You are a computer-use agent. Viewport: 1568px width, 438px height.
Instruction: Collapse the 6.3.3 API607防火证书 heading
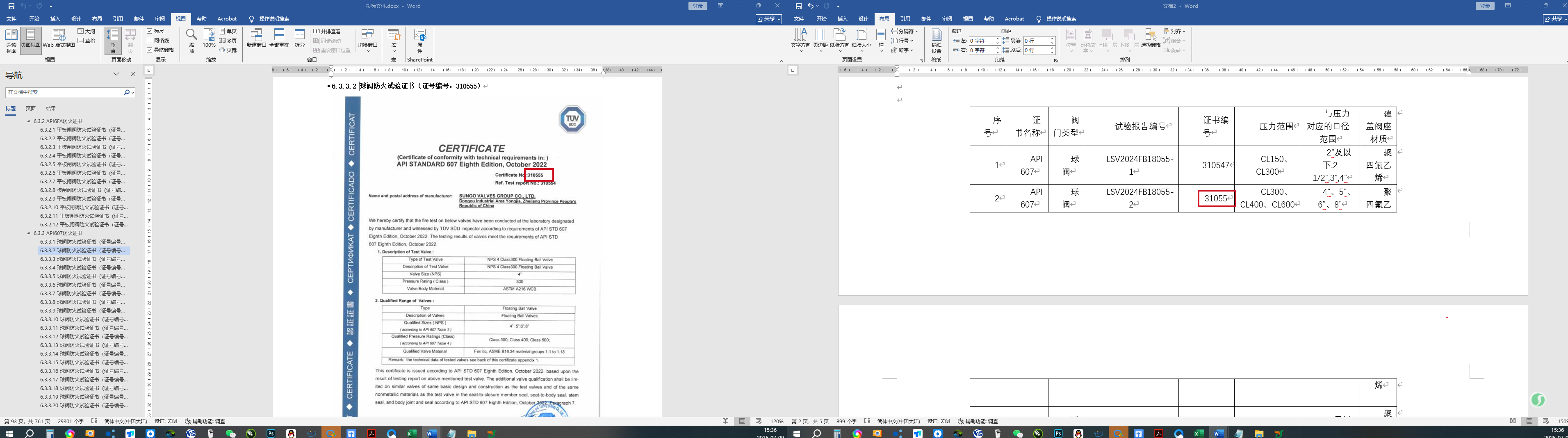pyautogui.click(x=28, y=233)
